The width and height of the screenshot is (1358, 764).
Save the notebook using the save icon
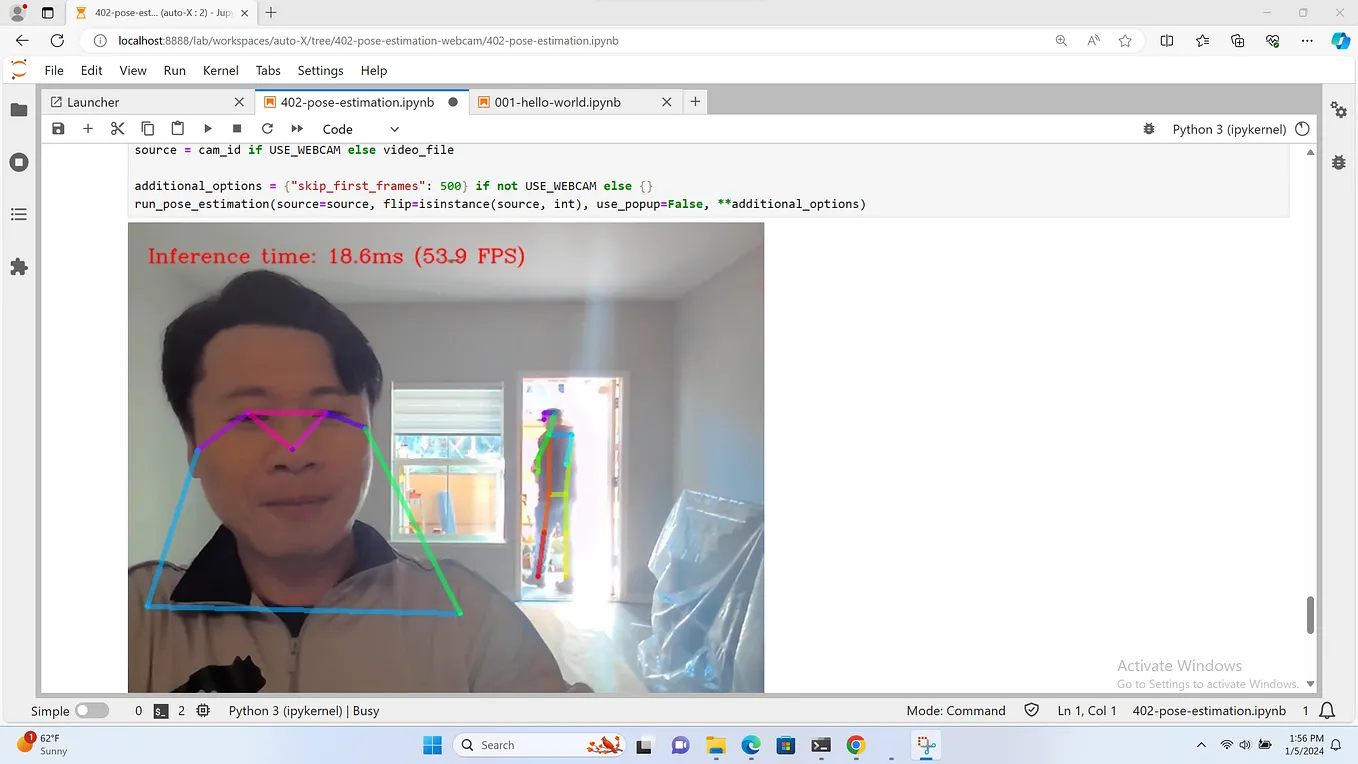pyautogui.click(x=58, y=128)
